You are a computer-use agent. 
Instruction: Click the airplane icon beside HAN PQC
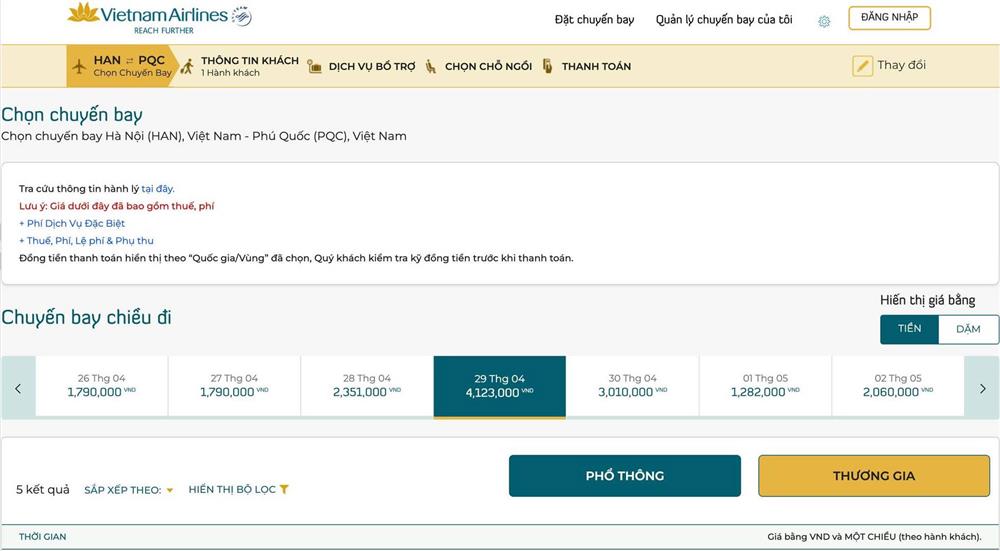[79, 67]
